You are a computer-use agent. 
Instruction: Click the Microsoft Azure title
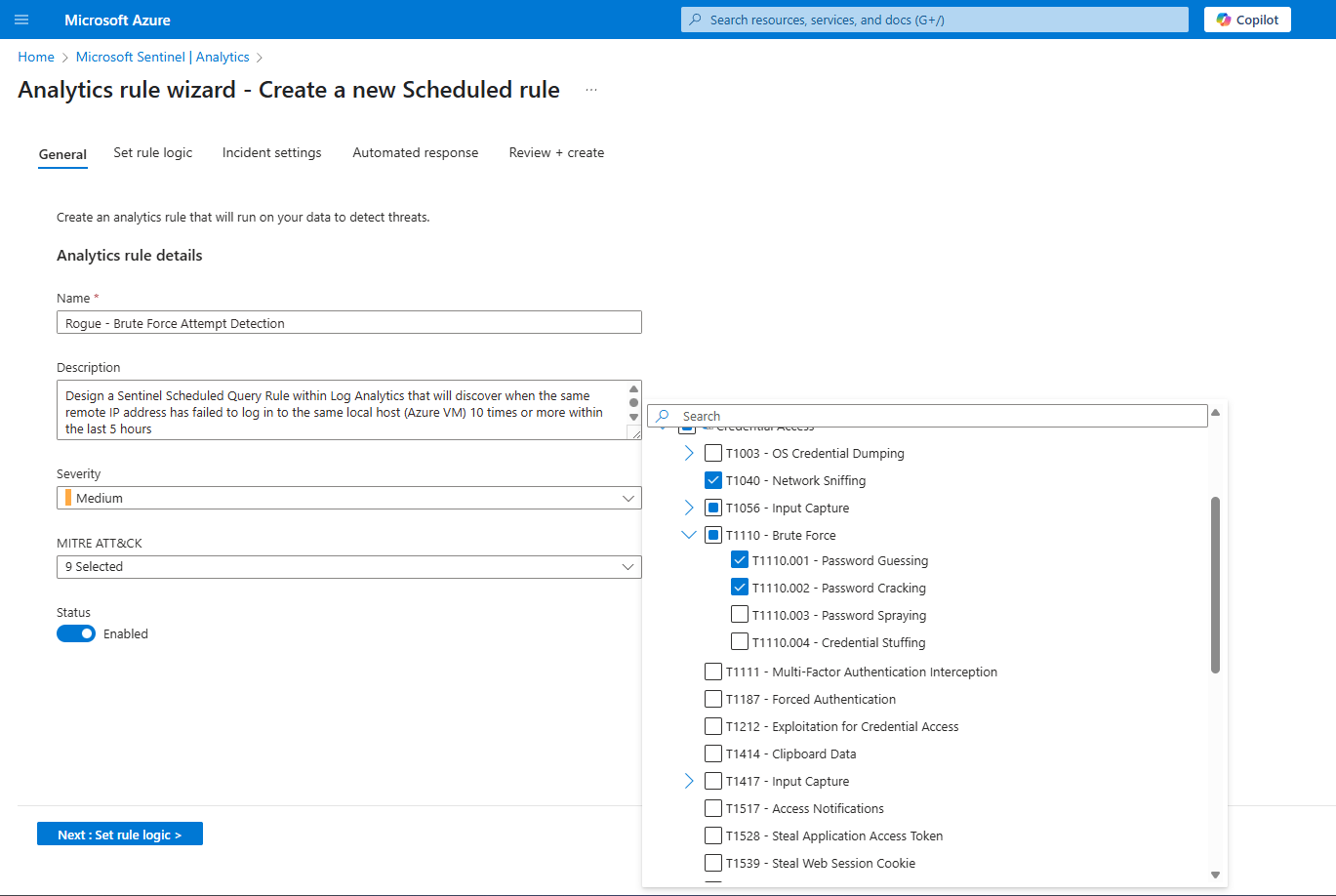pyautogui.click(x=117, y=20)
